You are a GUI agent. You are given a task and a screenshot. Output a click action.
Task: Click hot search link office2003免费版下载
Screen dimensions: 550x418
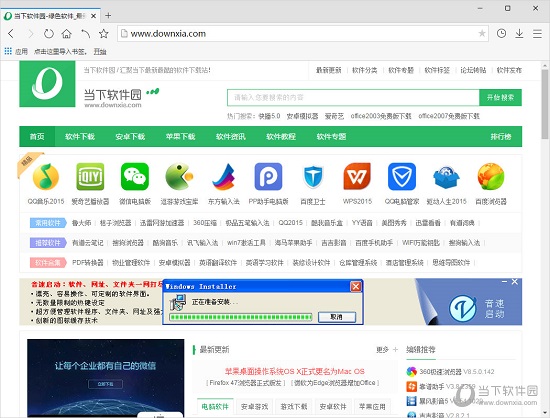point(381,116)
